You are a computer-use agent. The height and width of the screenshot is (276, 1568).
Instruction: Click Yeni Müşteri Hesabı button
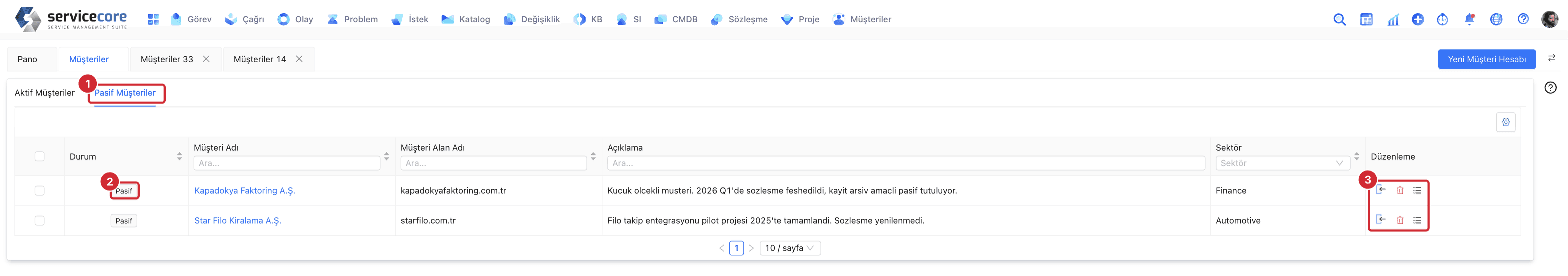[1486, 59]
